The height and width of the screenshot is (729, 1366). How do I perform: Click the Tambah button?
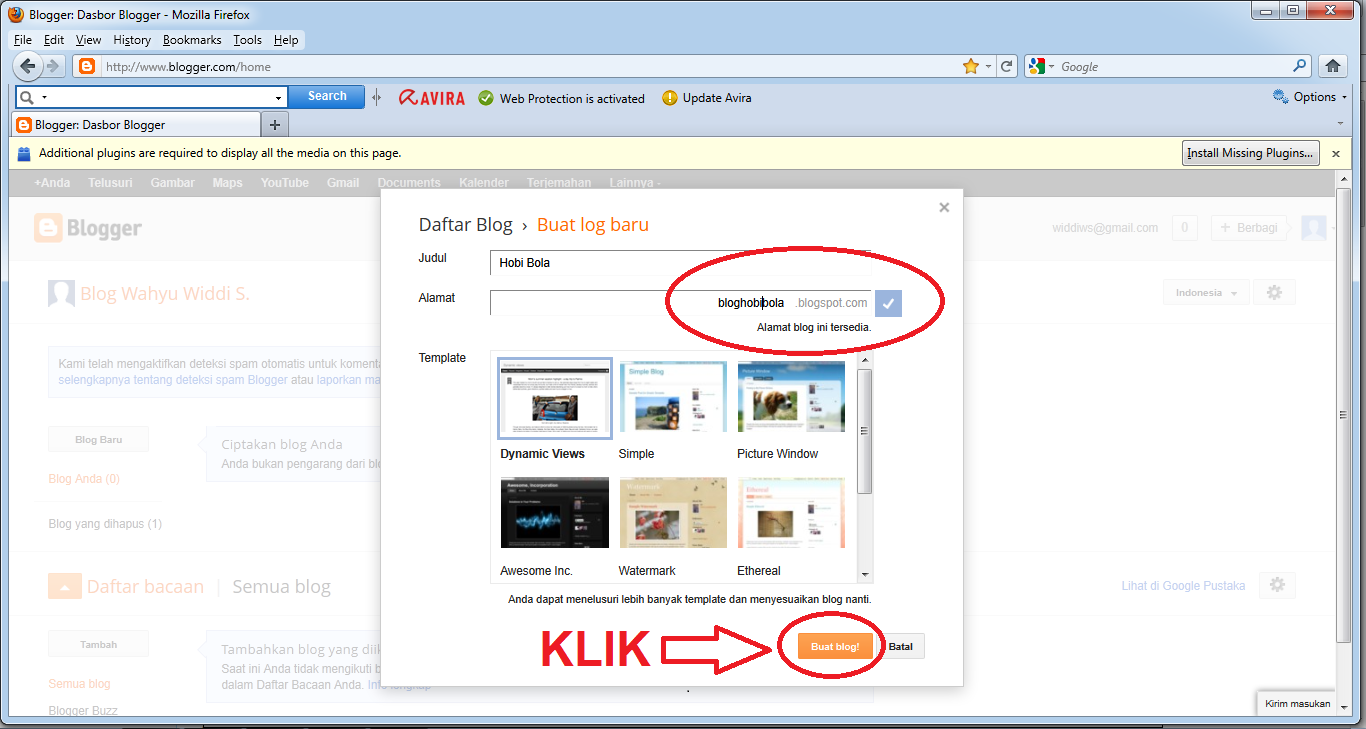[x=98, y=645]
